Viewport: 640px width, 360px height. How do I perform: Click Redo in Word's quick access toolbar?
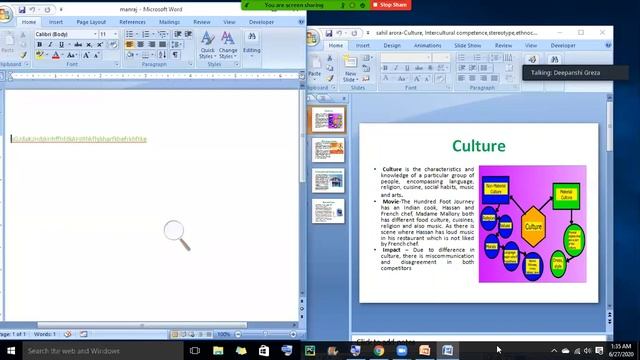(x=47, y=9)
